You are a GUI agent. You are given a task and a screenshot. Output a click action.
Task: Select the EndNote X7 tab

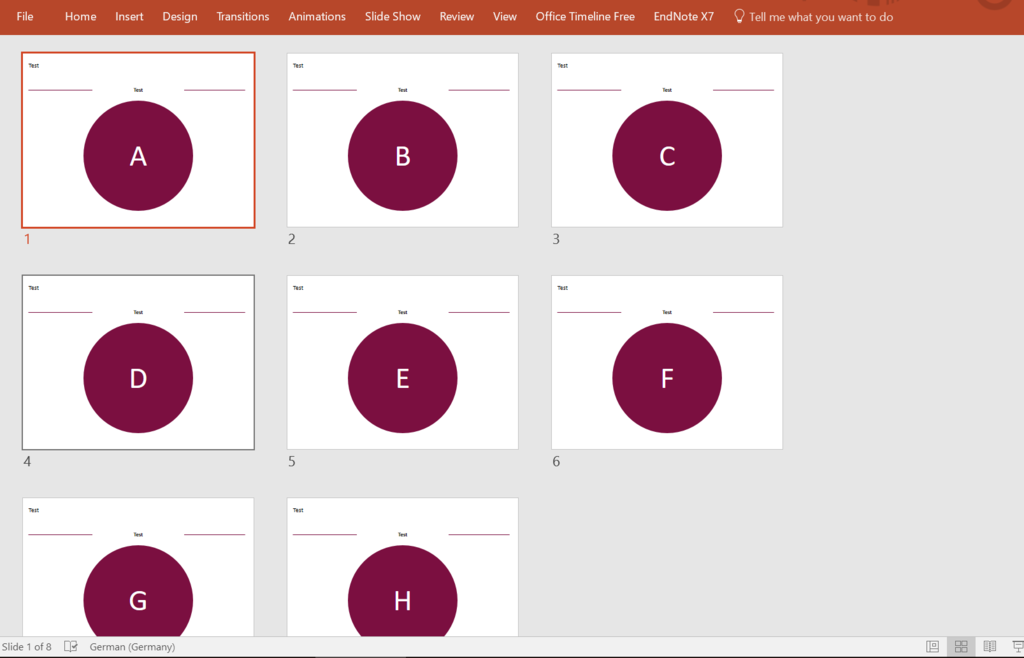tap(684, 16)
